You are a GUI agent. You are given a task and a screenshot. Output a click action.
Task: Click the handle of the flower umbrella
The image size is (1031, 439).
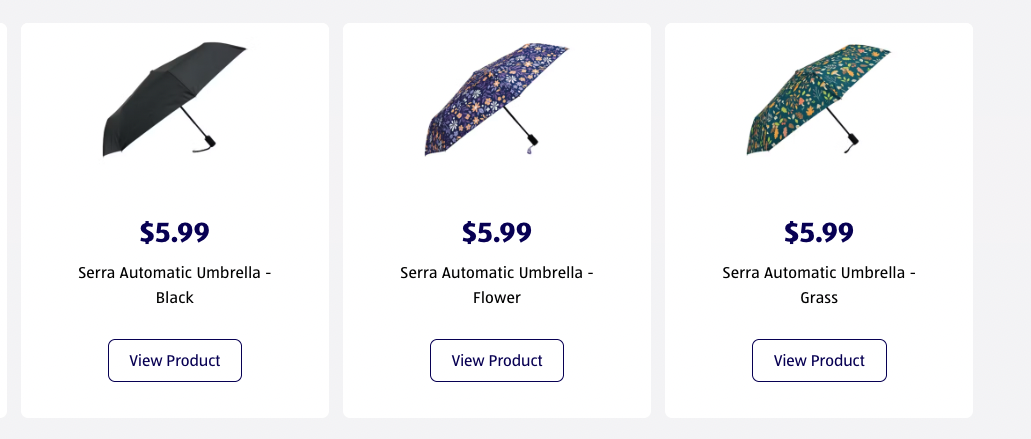pyautogui.click(x=532, y=143)
